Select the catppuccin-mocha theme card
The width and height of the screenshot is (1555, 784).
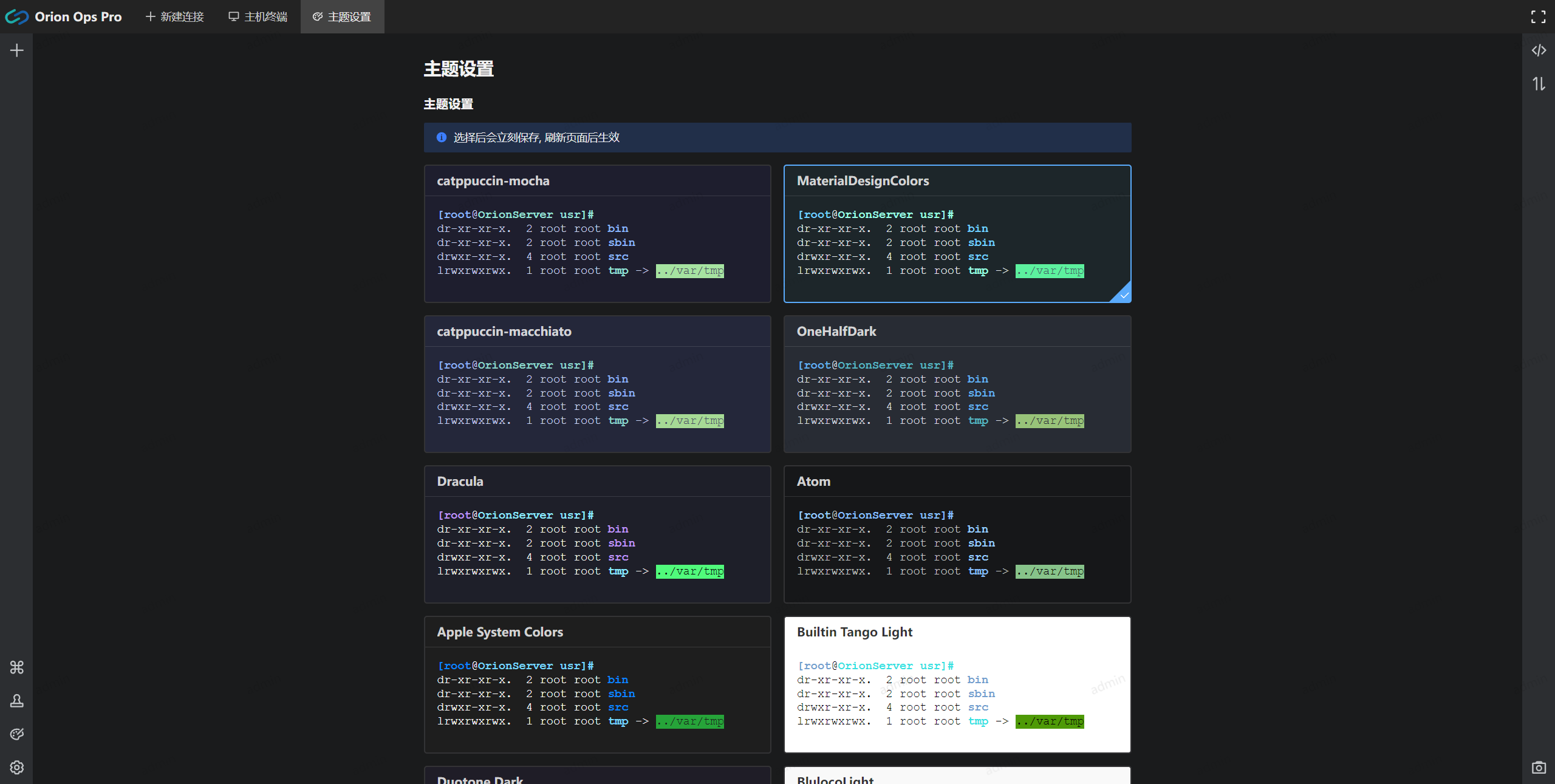(x=597, y=234)
